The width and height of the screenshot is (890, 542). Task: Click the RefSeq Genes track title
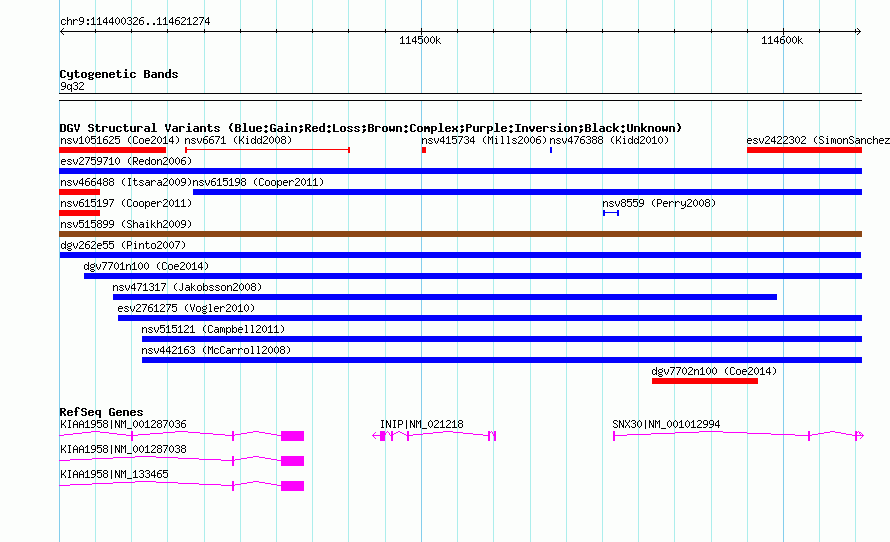[102, 412]
